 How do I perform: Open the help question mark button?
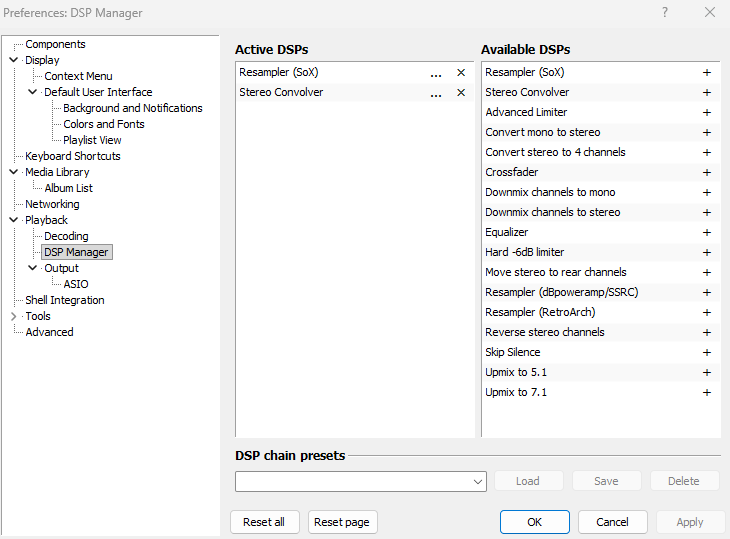[x=665, y=12]
